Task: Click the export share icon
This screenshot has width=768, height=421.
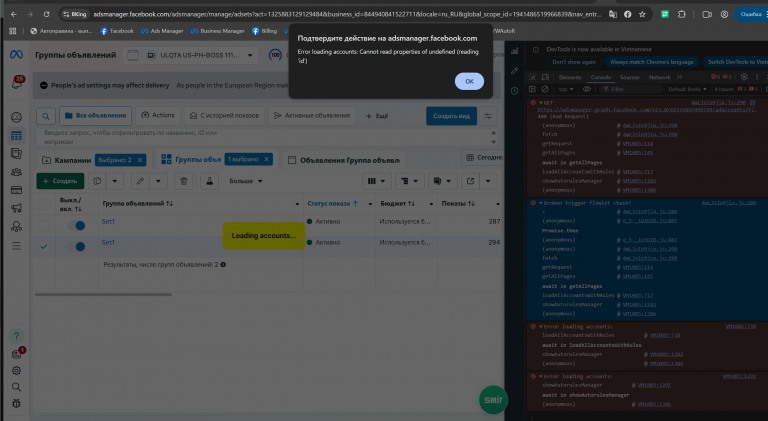Action: 470,181
